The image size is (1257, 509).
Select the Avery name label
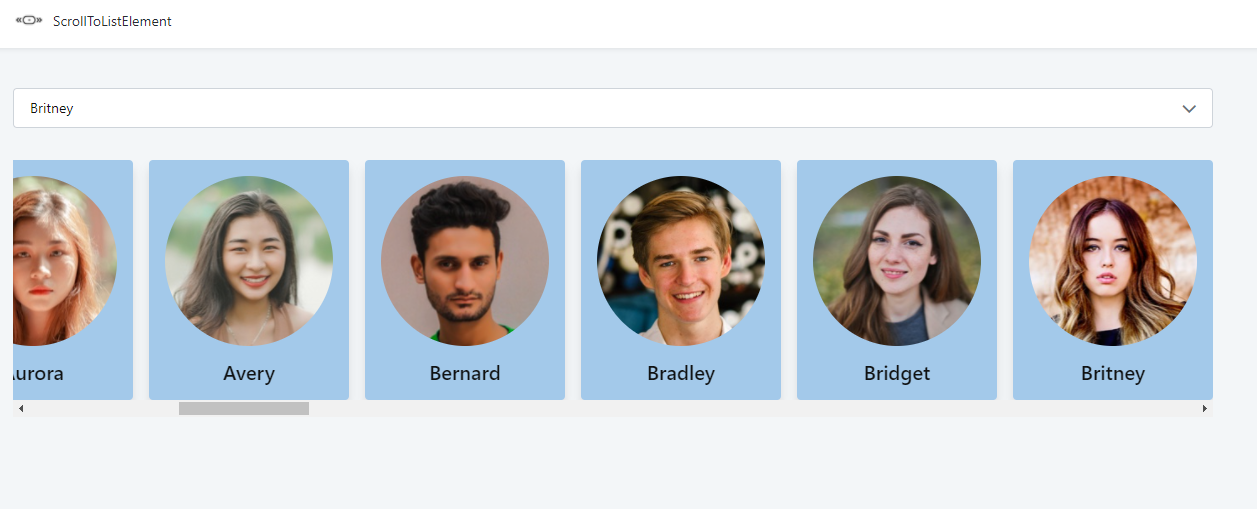click(249, 374)
